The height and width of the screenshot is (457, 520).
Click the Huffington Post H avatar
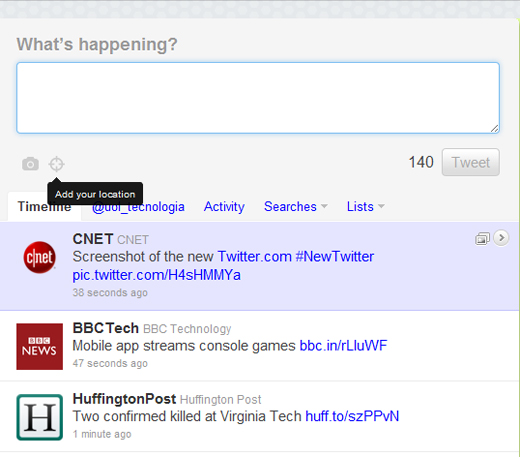click(39, 417)
